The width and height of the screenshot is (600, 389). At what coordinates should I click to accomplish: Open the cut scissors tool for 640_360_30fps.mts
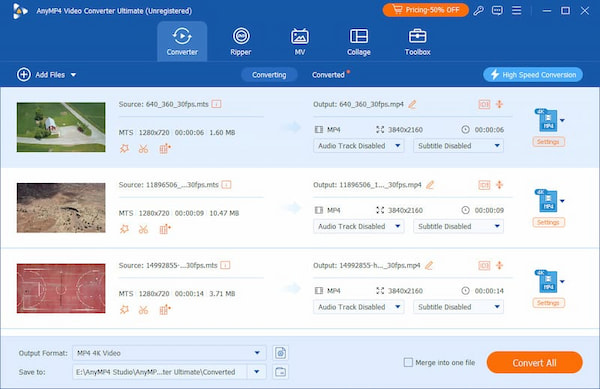(143, 149)
